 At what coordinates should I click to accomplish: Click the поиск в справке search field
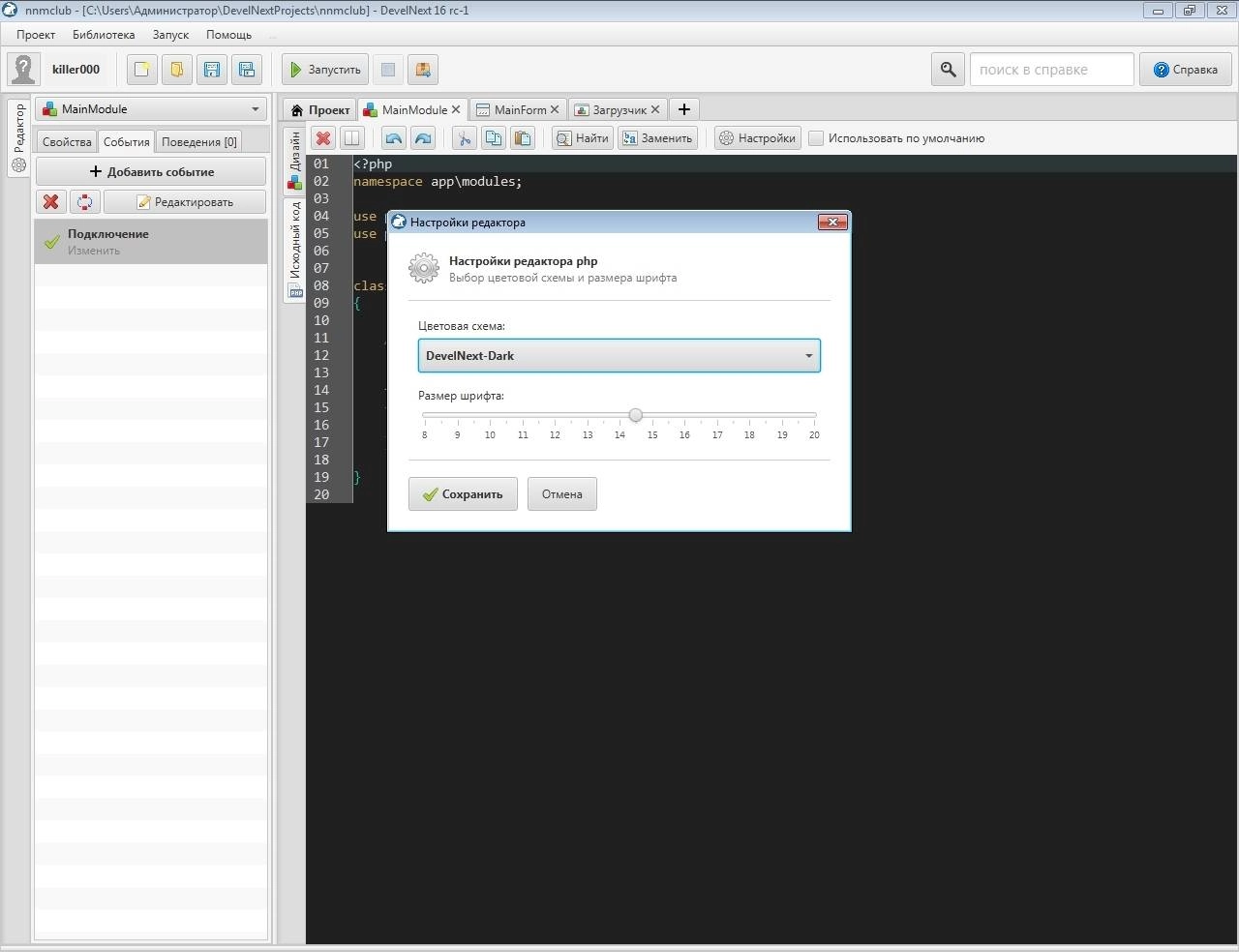1052,70
